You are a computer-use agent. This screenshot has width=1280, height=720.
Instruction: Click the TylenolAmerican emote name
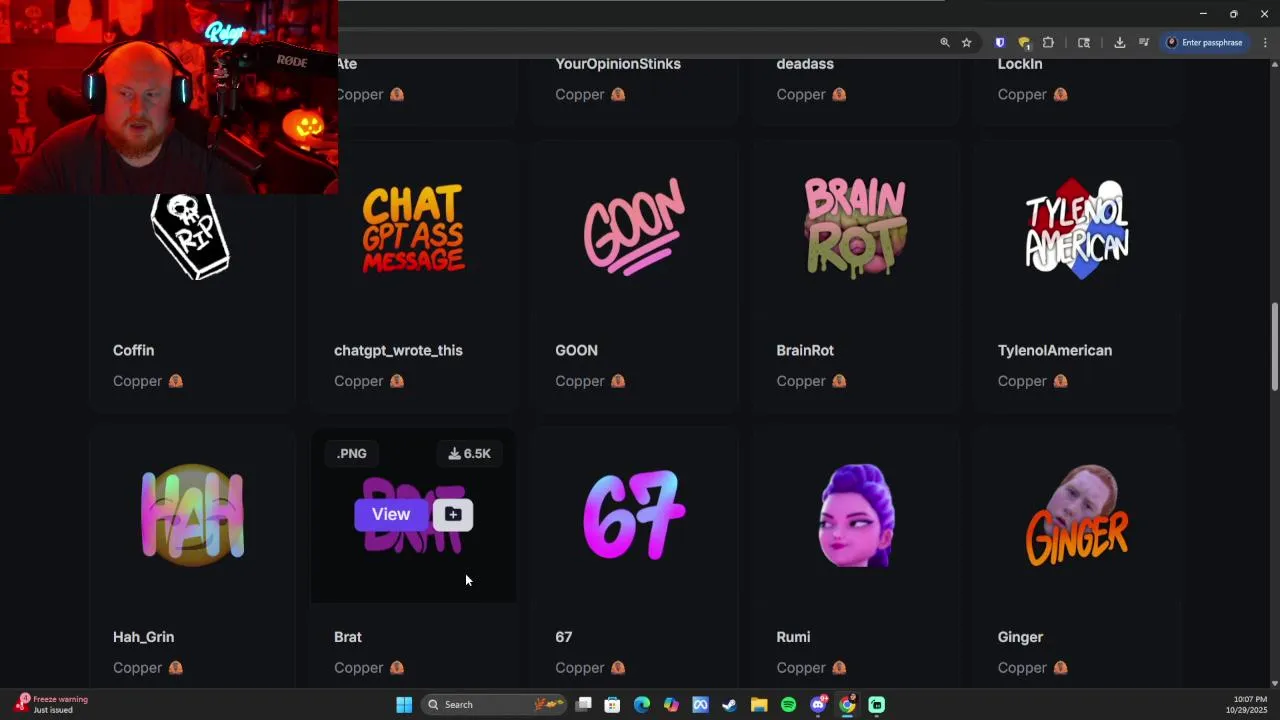coord(1055,350)
